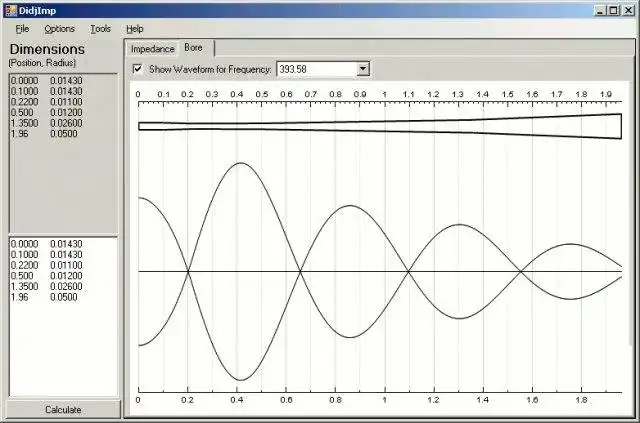The width and height of the screenshot is (640, 423).
Task: Click the bore shape outline drawing
Action: tap(380, 126)
